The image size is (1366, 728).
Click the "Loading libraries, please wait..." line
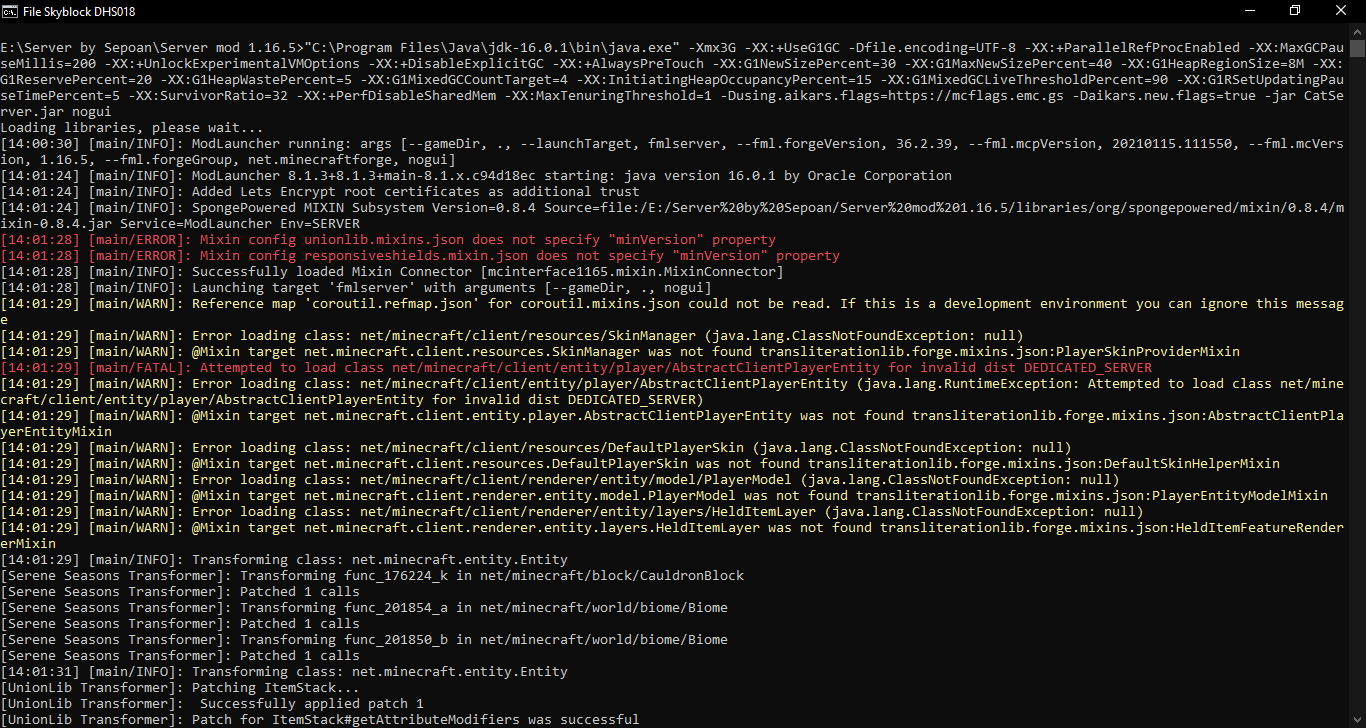(118, 128)
